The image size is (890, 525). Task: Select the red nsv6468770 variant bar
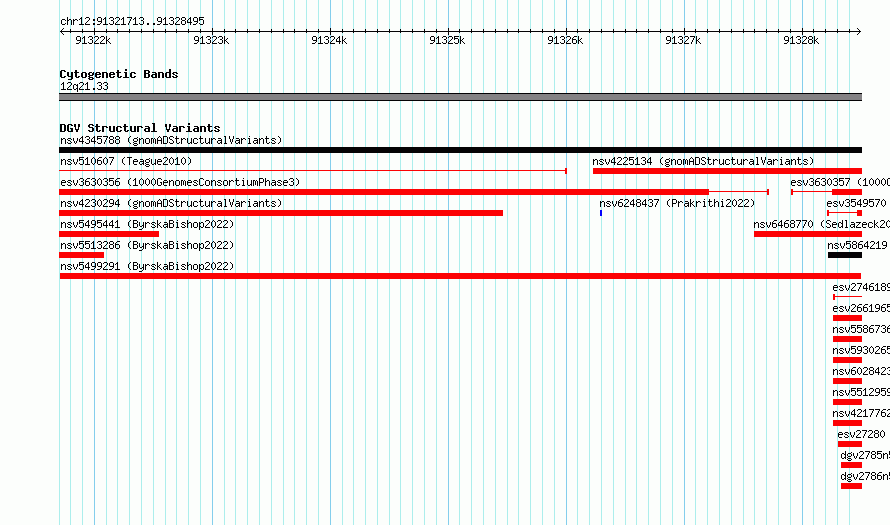[808, 234]
